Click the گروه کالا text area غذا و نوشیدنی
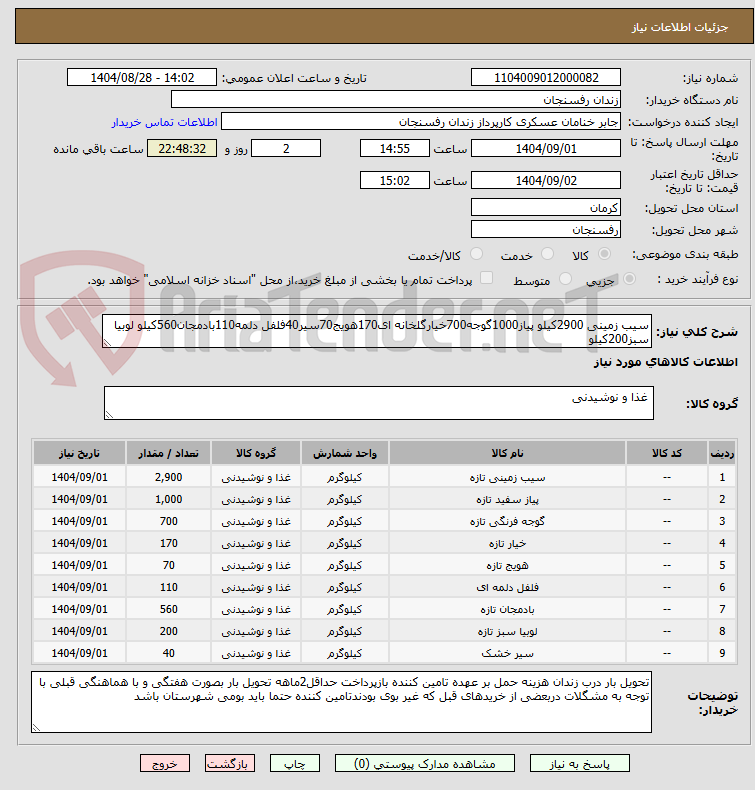 pyautogui.click(x=379, y=403)
